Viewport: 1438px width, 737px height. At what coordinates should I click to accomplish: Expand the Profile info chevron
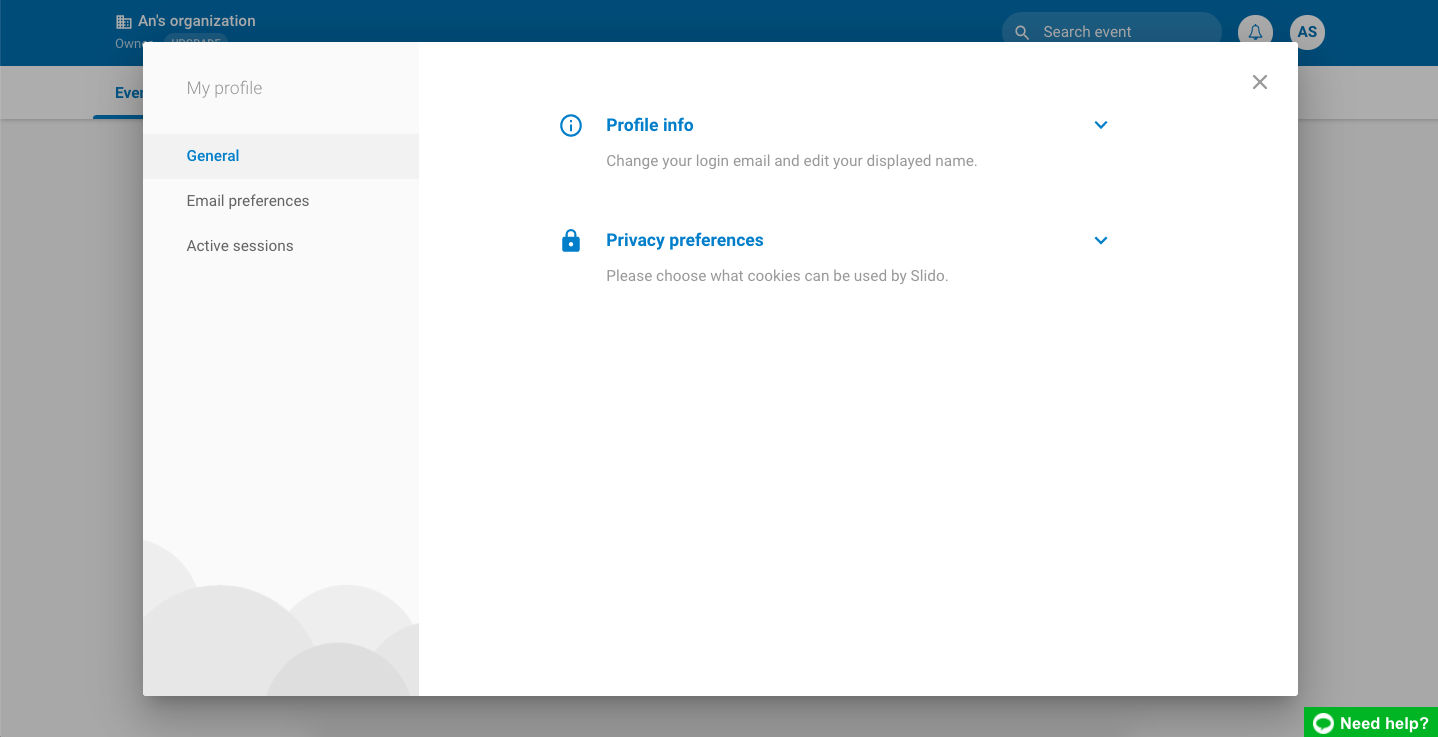[1101, 125]
